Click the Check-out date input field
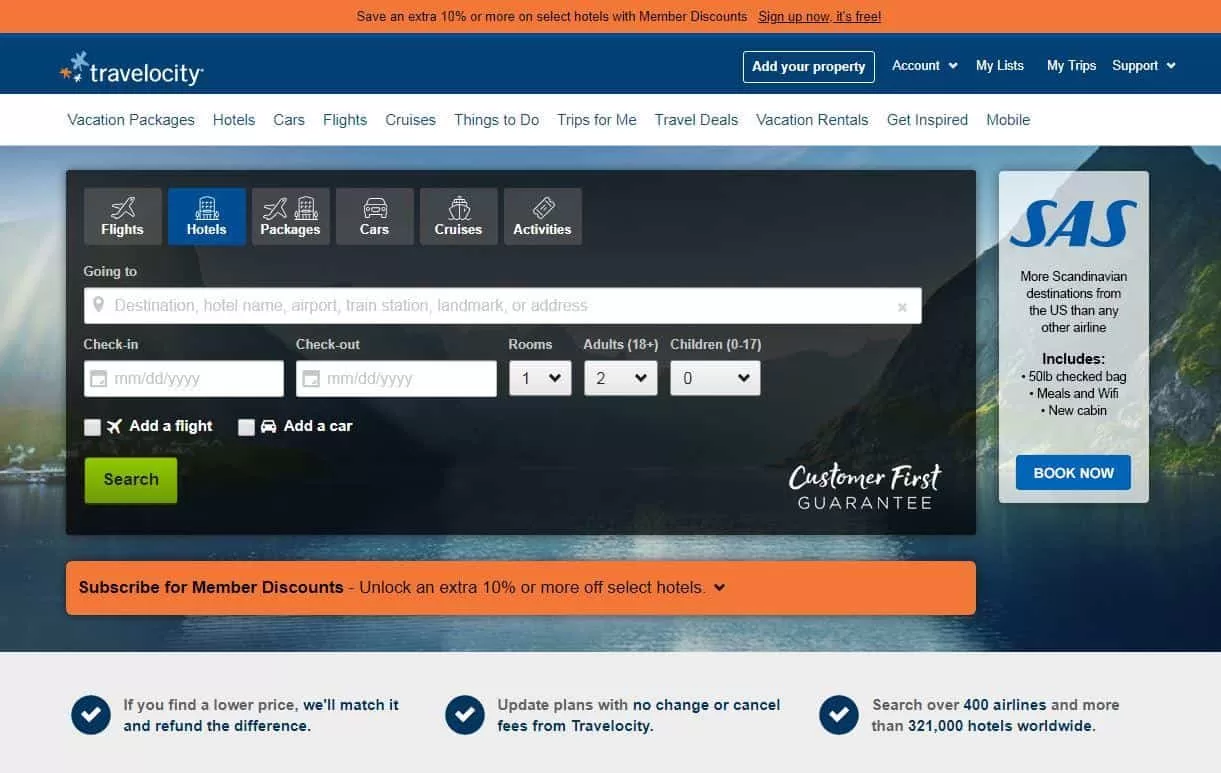Viewport: 1221px width, 773px height. click(396, 379)
